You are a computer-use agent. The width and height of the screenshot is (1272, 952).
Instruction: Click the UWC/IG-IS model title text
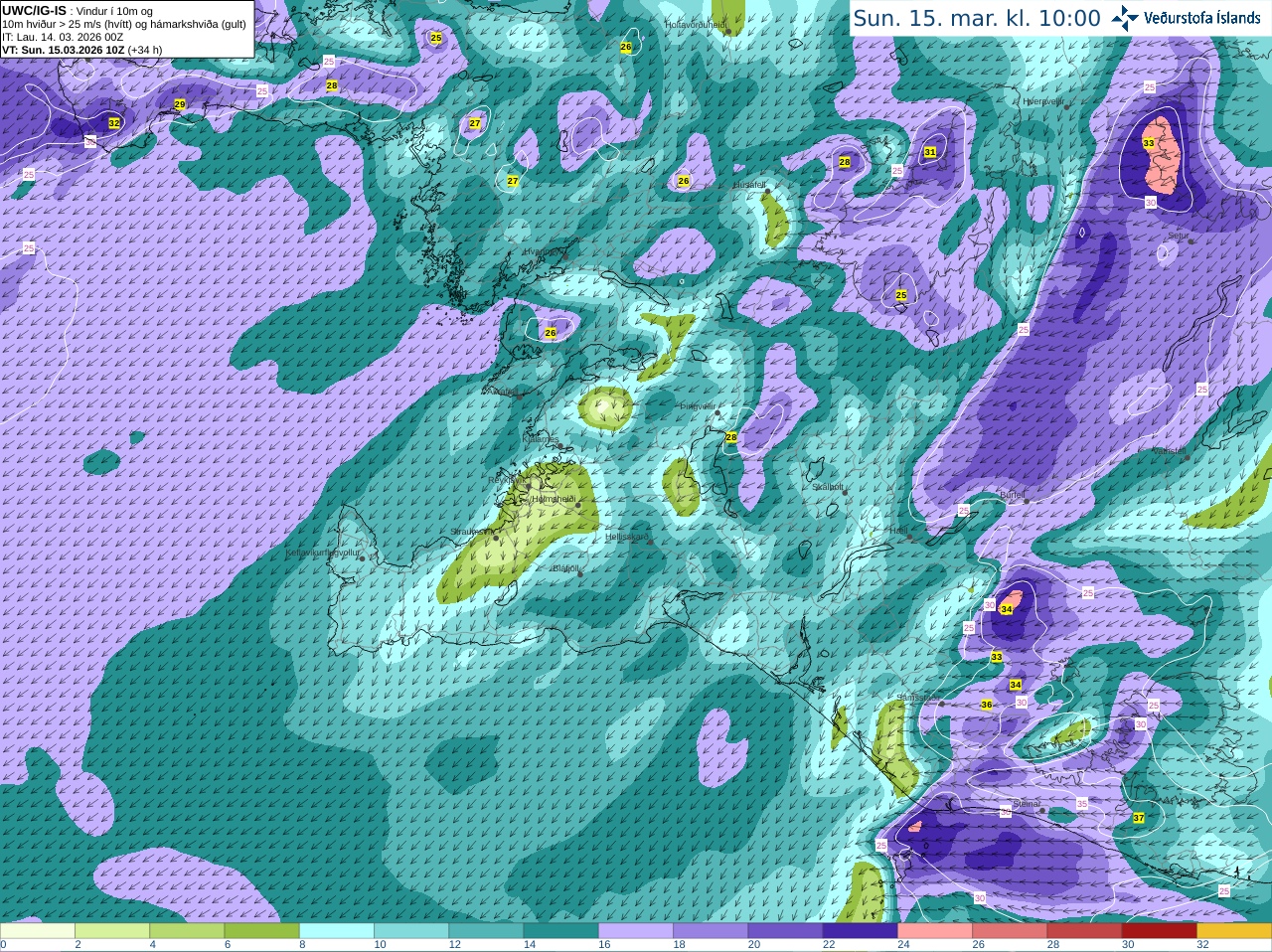(x=34, y=10)
